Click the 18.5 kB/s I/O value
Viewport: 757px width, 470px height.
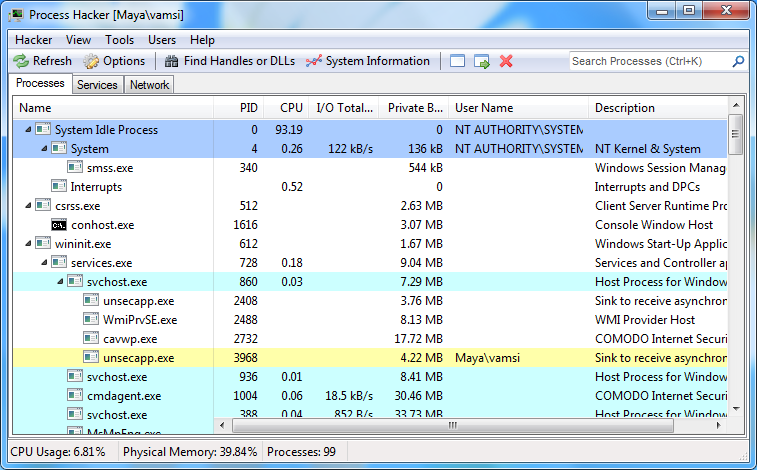[349, 396]
